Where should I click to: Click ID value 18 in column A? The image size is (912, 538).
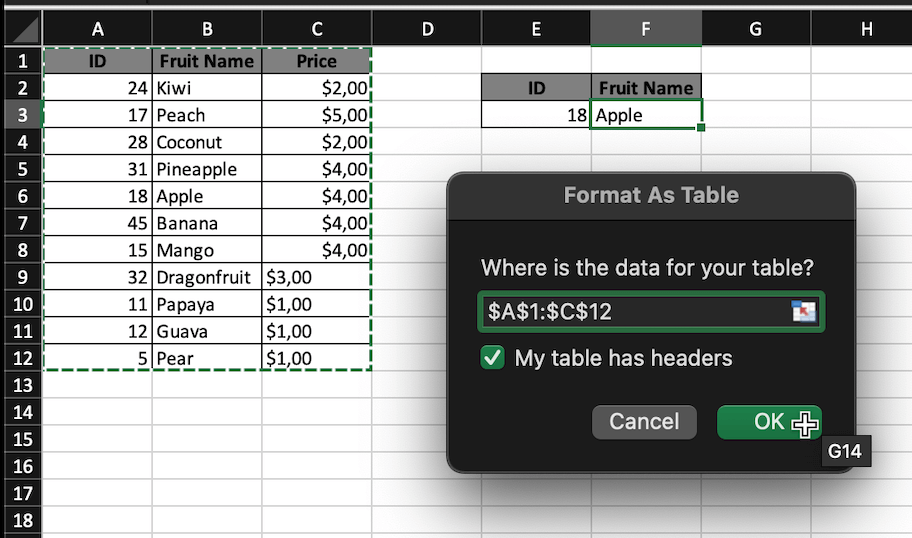(98, 196)
